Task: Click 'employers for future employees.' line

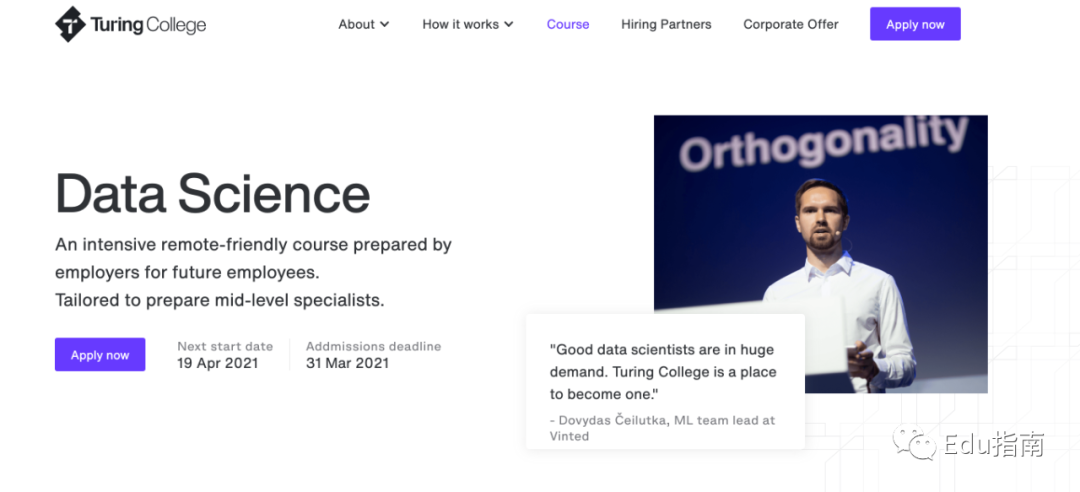Action: point(187,273)
